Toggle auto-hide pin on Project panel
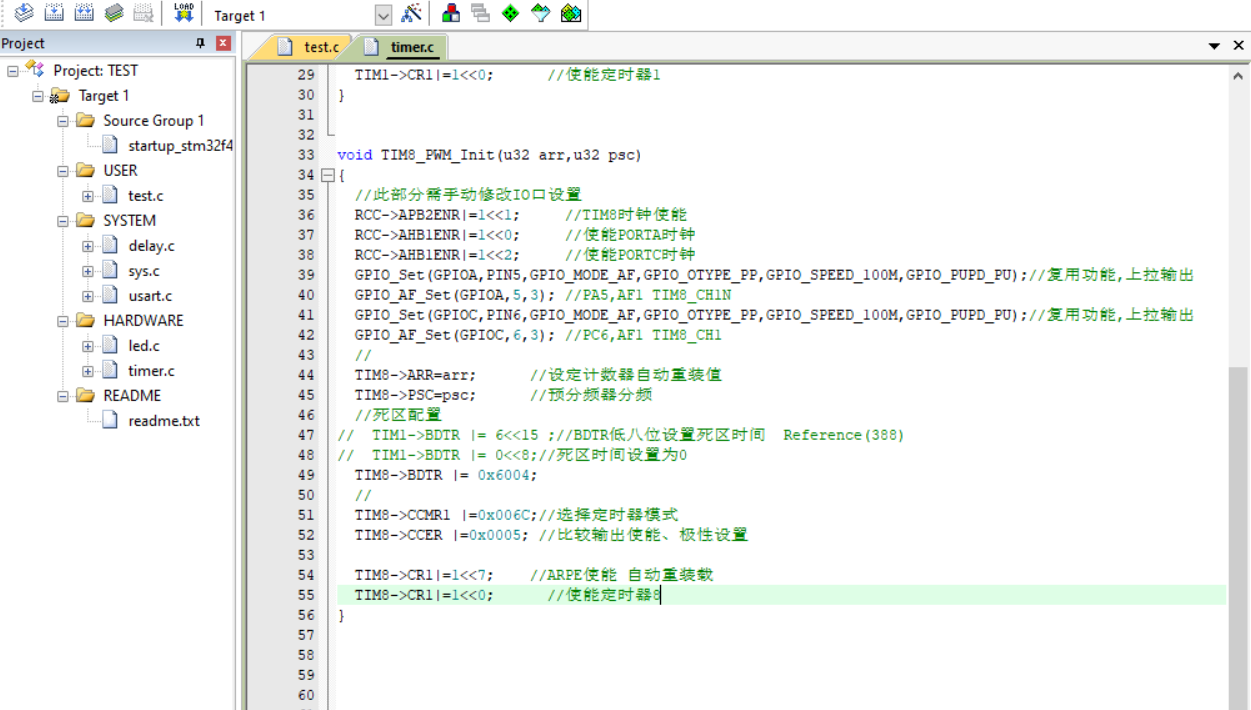This screenshot has width=1251, height=710. [199, 42]
